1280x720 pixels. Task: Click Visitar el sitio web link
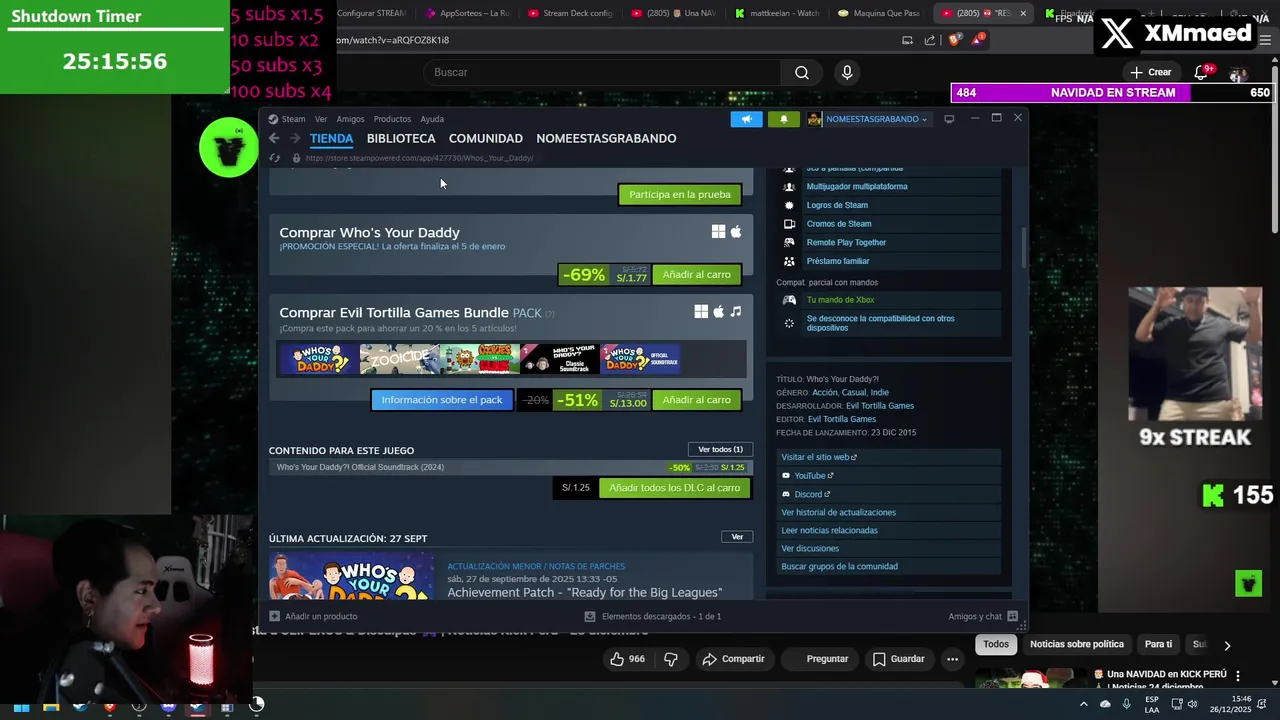click(x=818, y=457)
